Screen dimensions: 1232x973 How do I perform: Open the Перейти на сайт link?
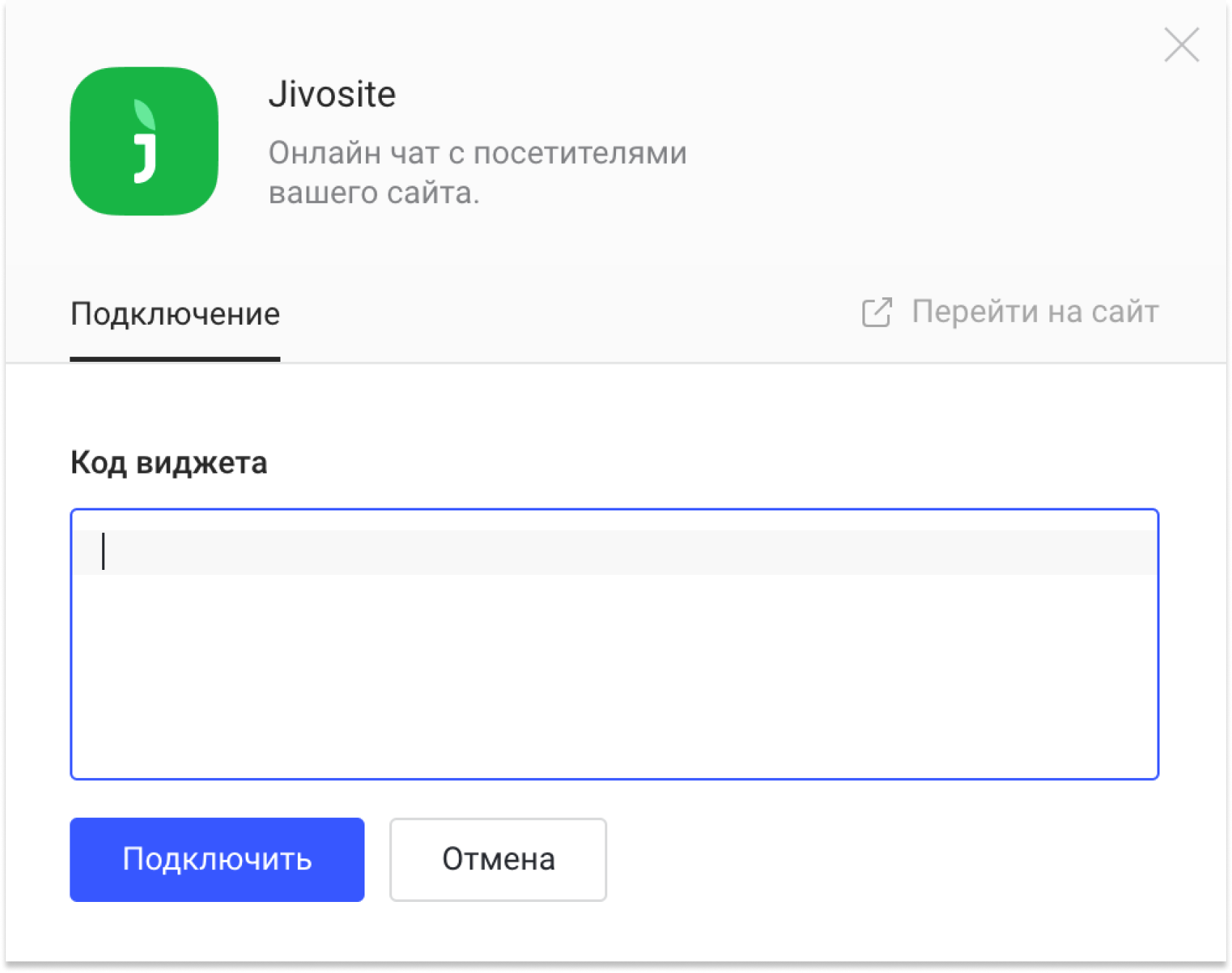[x=1035, y=312]
